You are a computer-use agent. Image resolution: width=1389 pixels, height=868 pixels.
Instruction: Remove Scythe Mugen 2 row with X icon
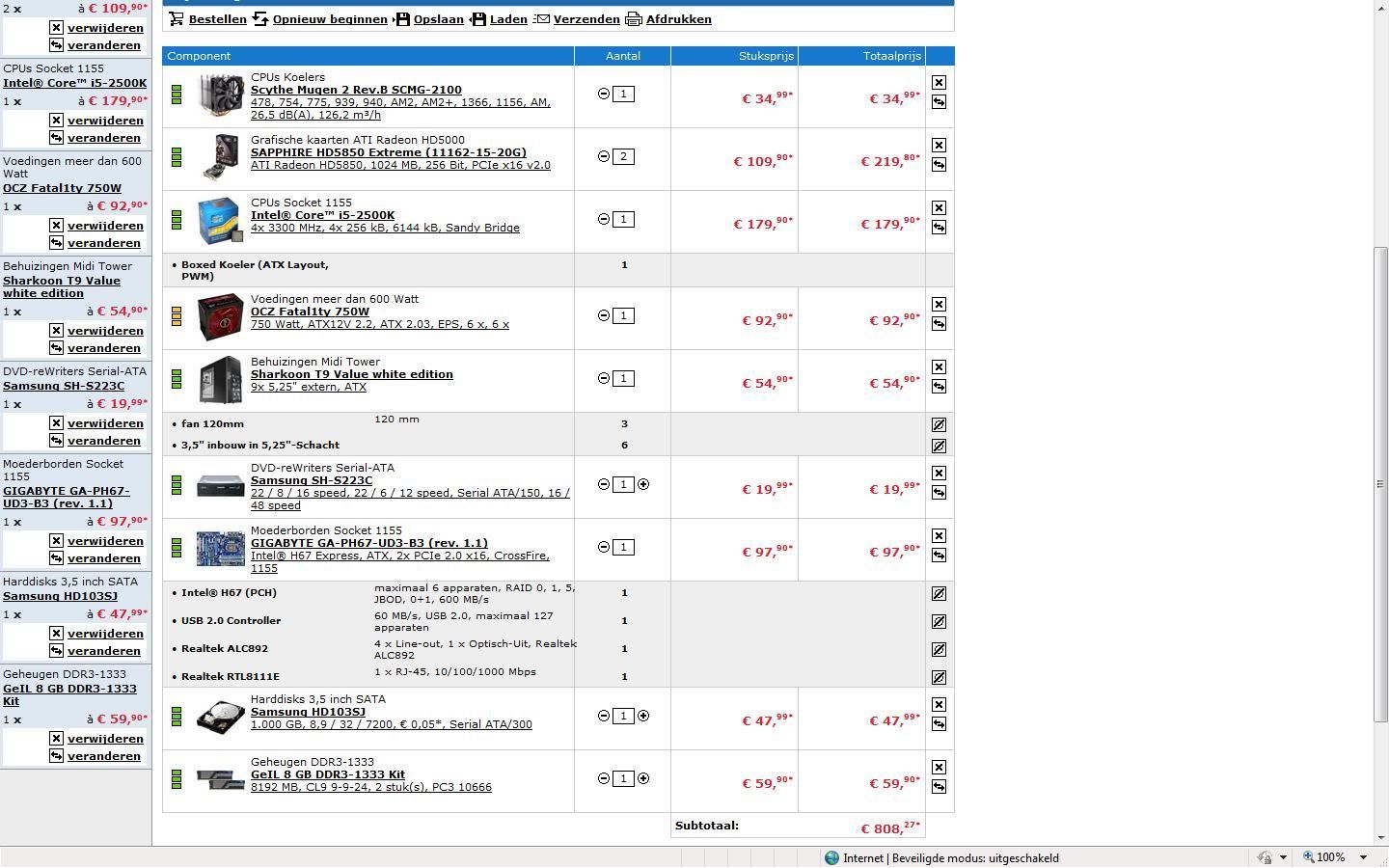(939, 83)
